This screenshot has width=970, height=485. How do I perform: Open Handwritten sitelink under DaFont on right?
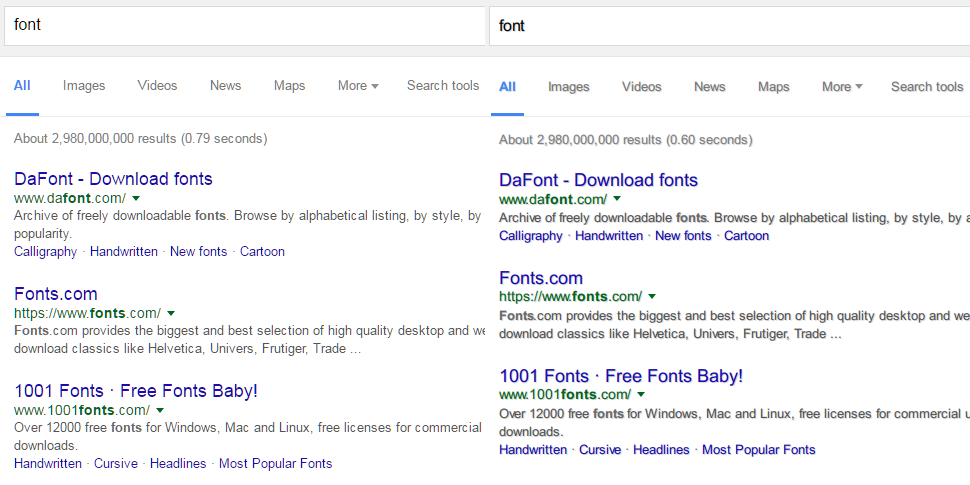609,236
